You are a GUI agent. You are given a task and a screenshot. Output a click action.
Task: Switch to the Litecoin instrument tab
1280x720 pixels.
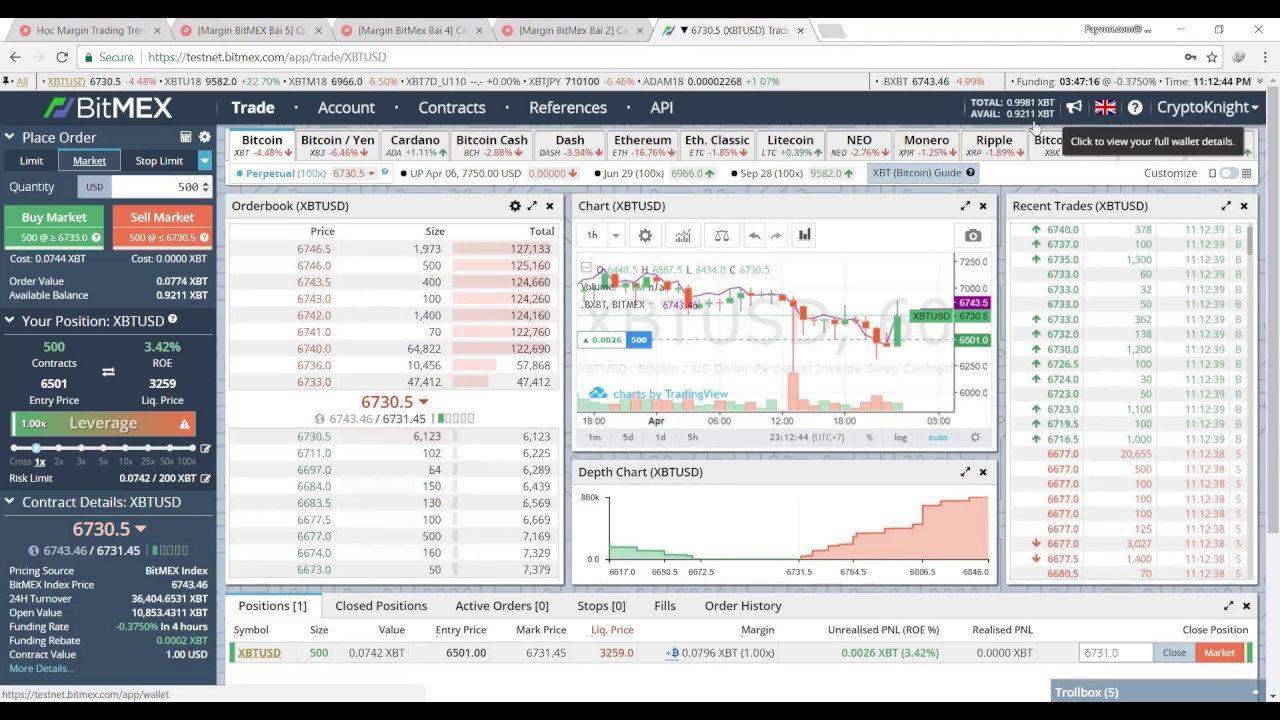[790, 145]
